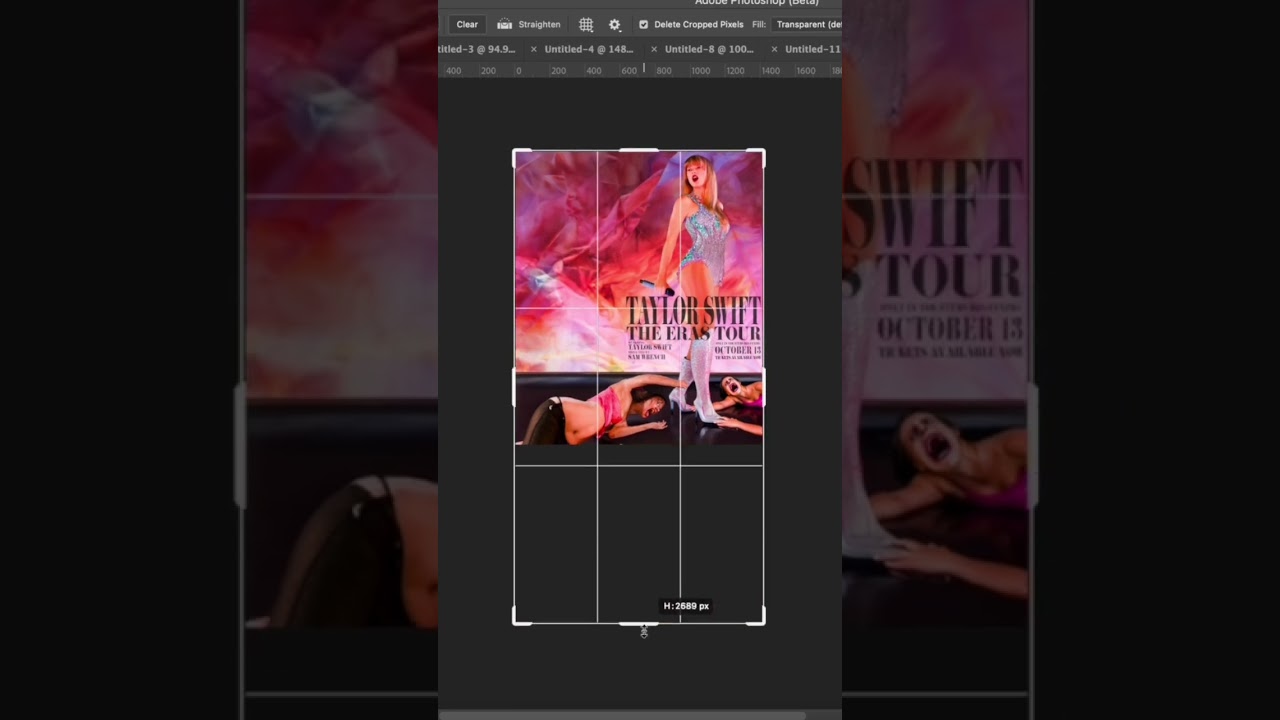Open the Fill dropdown set to Transparent
Viewport: 1280px width, 720px height.
click(808, 24)
